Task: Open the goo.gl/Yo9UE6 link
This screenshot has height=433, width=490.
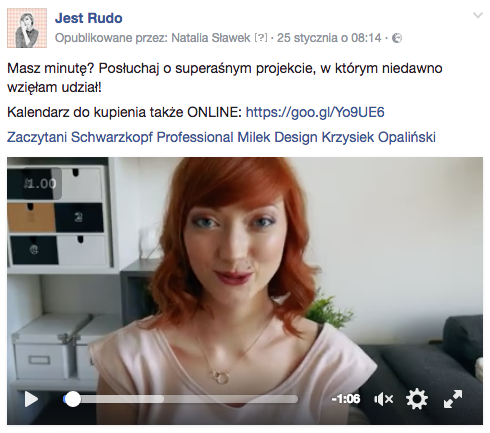Action: (x=315, y=112)
